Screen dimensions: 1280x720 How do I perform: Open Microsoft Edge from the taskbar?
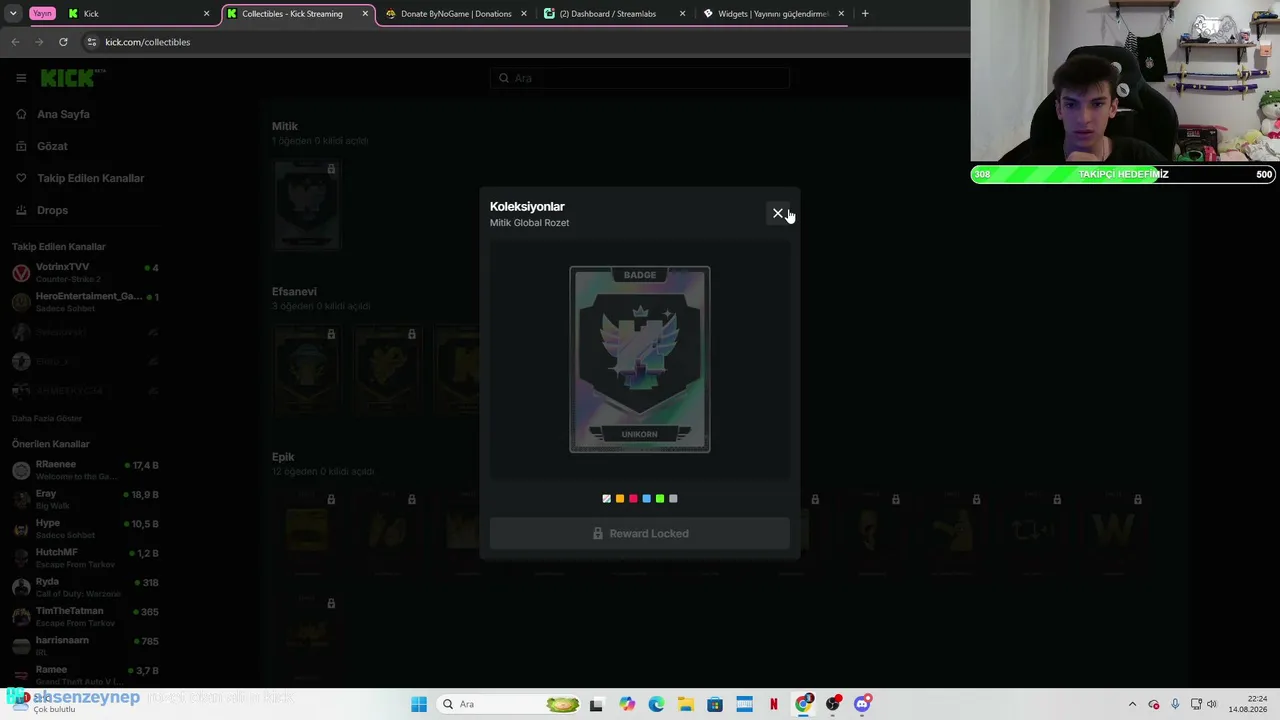coord(656,704)
